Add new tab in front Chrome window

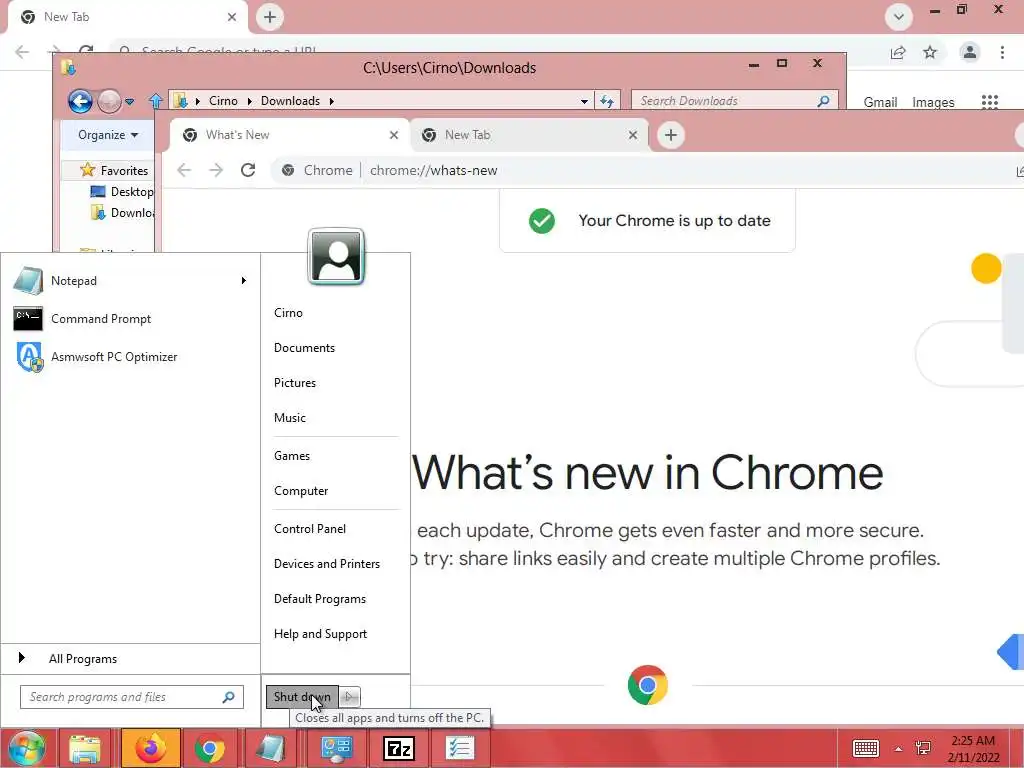(671, 135)
